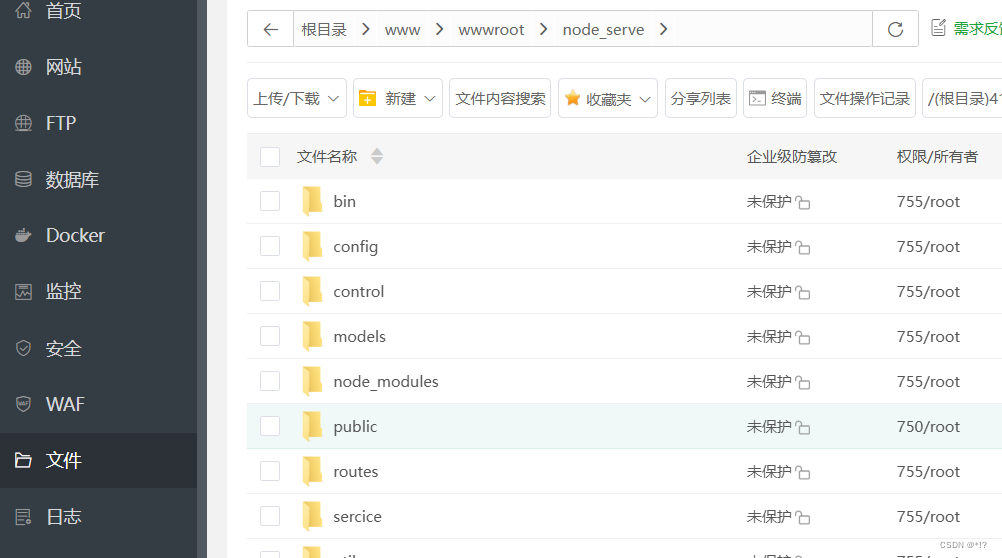Click the sercice folder icon
This screenshot has width=1002, height=558.
pos(312,516)
